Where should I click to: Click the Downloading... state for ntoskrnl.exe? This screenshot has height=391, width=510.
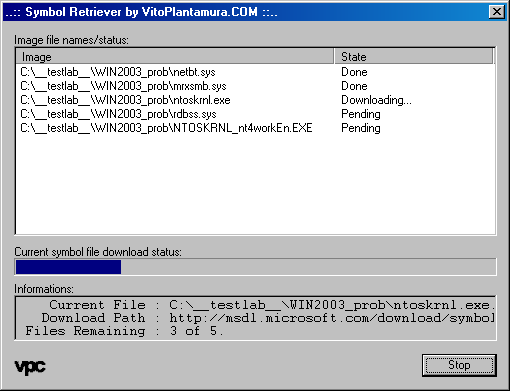click(376, 100)
